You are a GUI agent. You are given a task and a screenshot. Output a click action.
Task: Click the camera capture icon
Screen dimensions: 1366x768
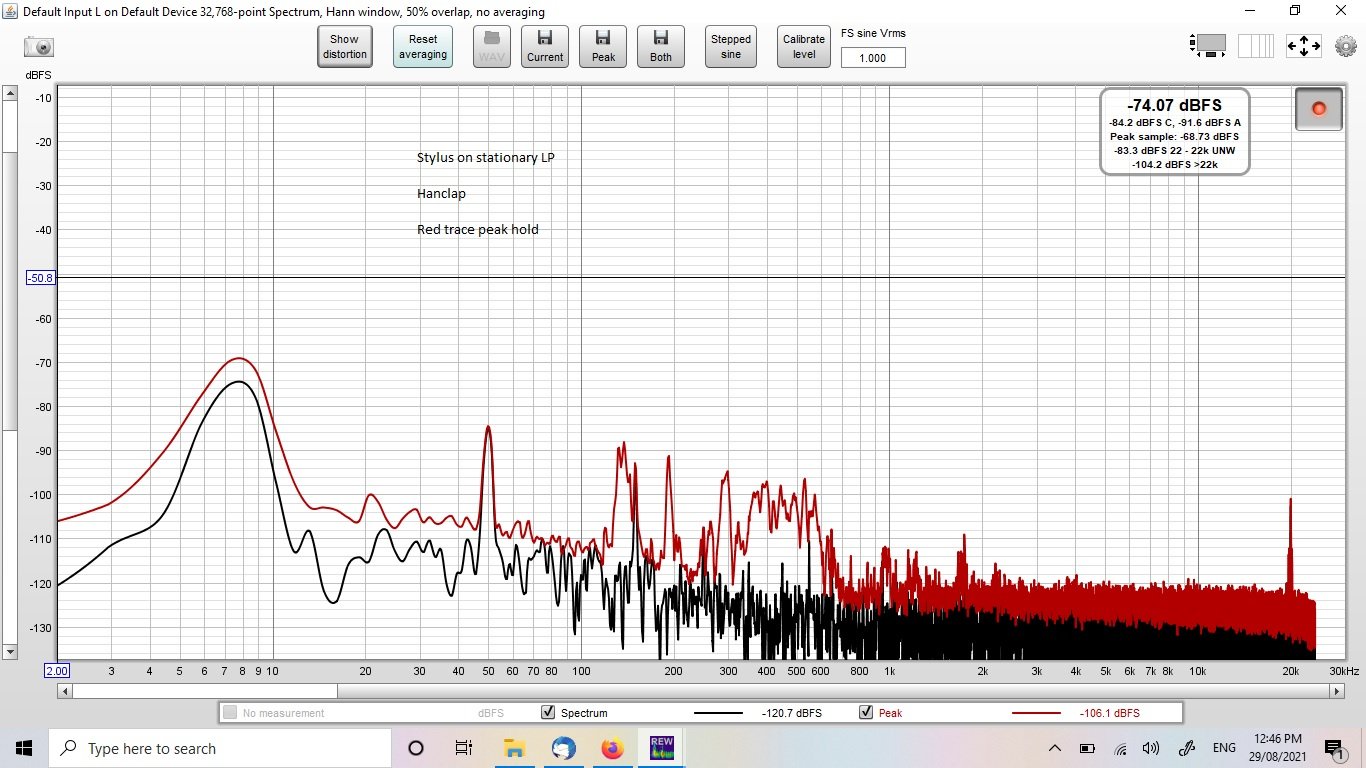(x=39, y=47)
